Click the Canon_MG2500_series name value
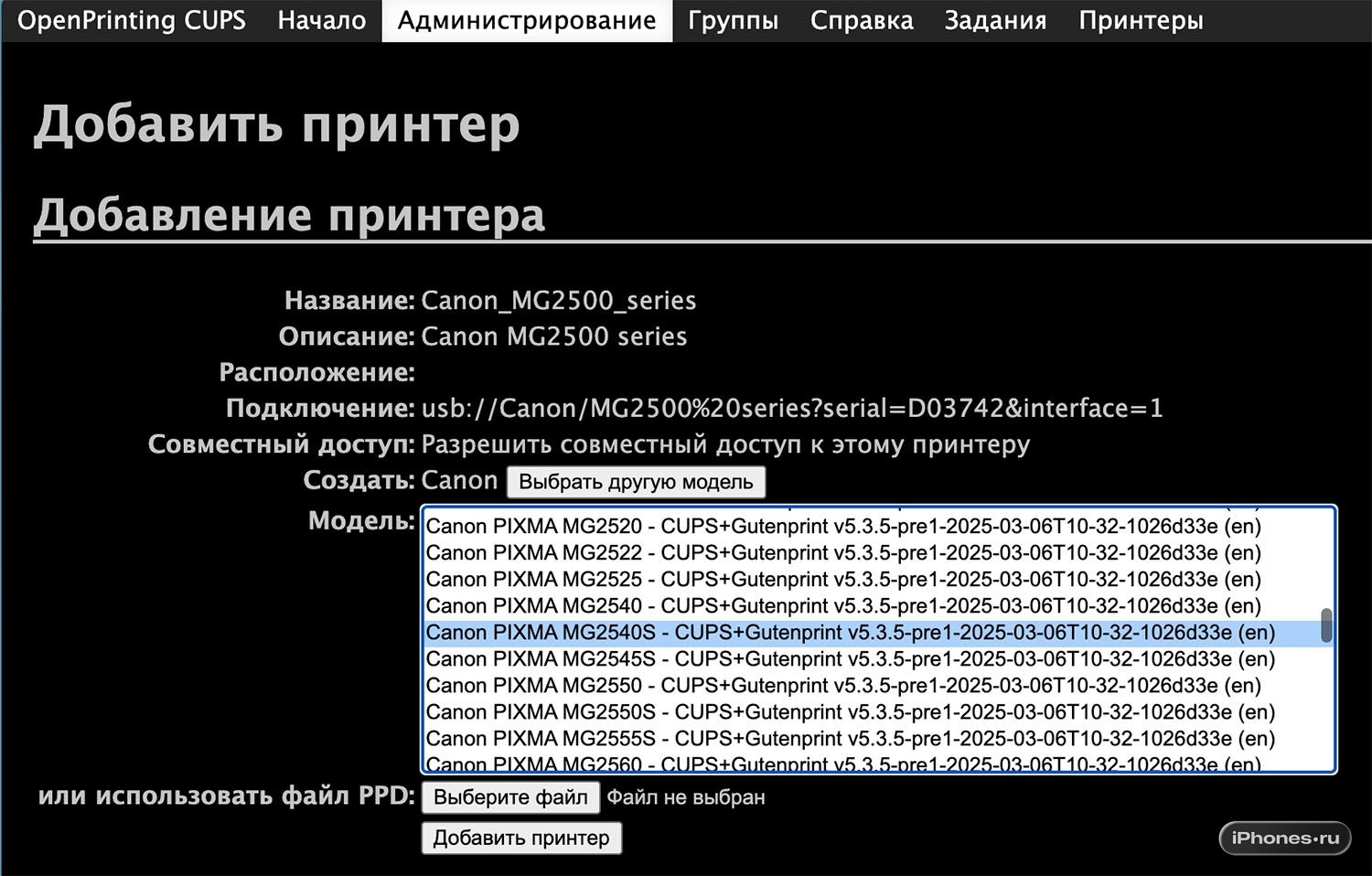The width and height of the screenshot is (1372, 876). click(x=558, y=301)
